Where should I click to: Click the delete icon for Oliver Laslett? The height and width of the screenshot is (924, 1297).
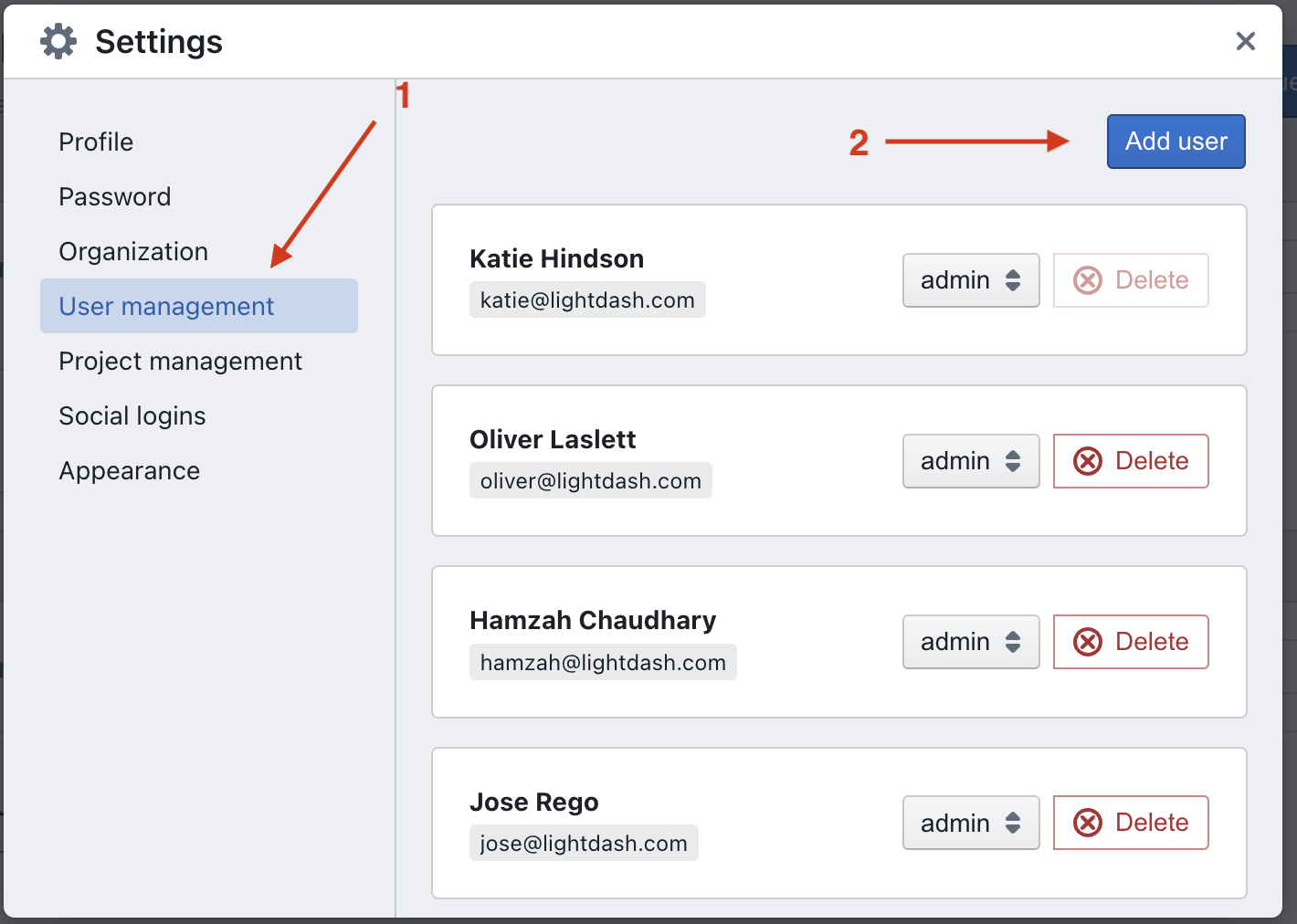pyautogui.click(x=1087, y=461)
